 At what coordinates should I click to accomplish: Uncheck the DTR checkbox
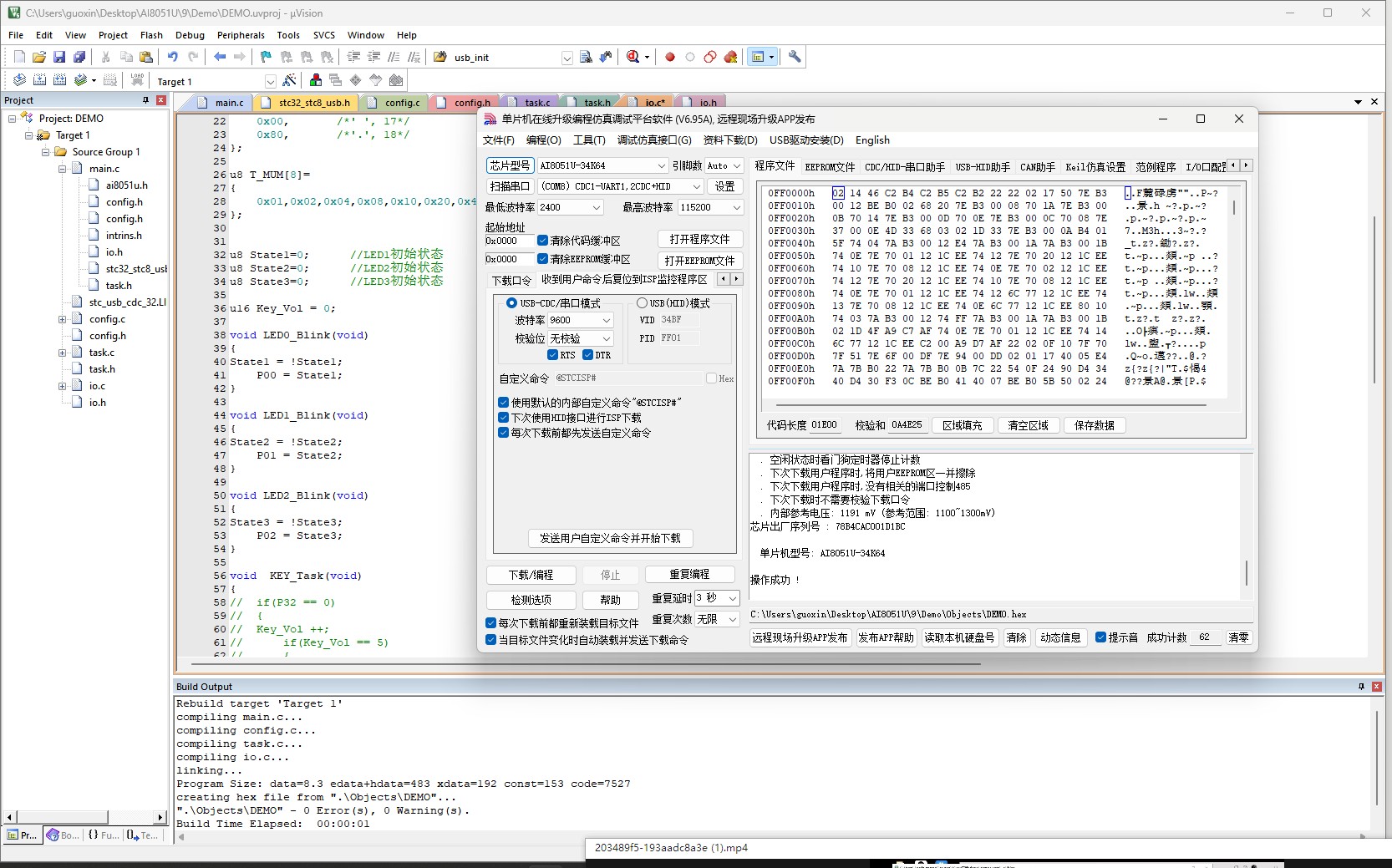(x=587, y=355)
